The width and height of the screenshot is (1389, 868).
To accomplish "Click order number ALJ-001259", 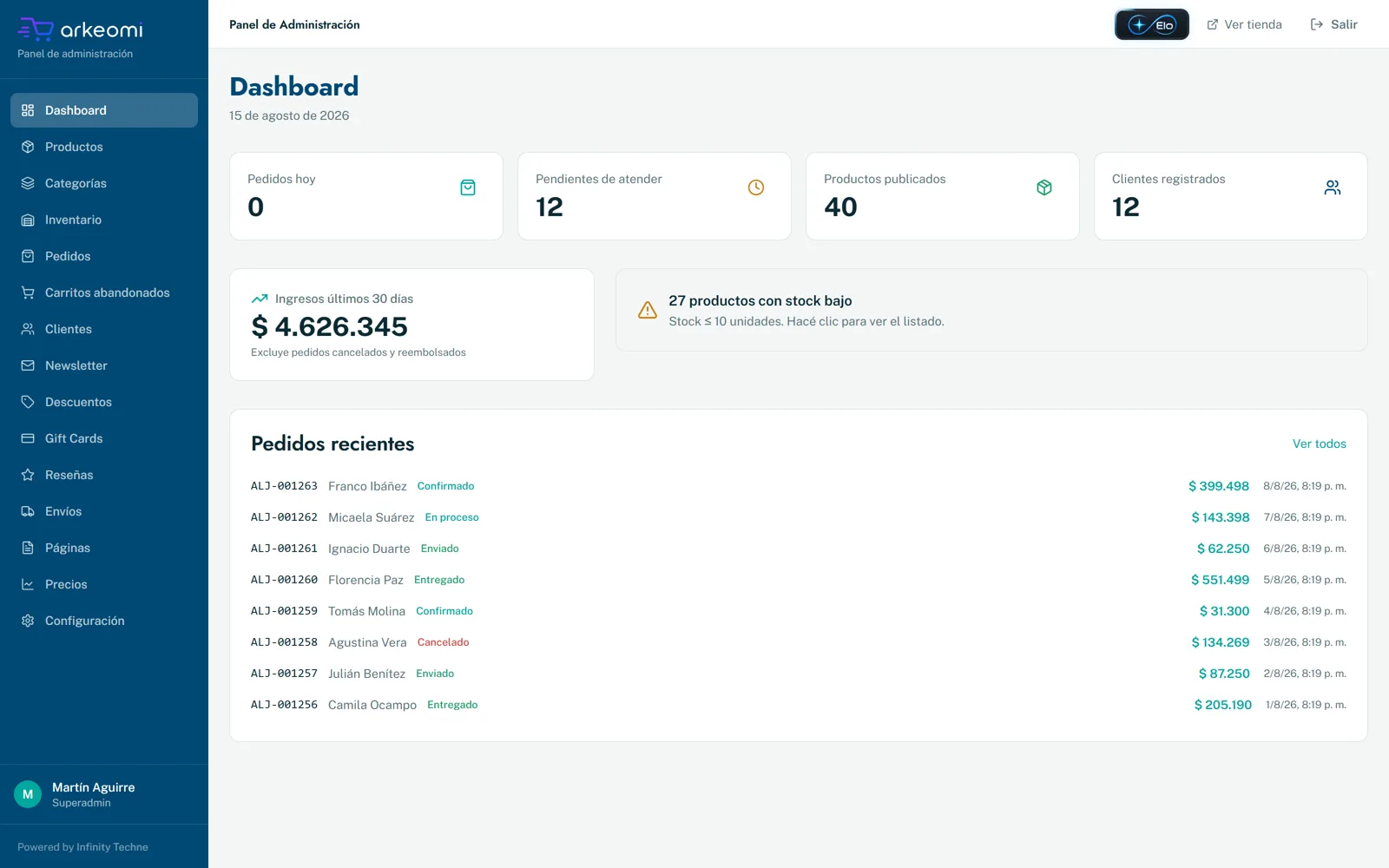I will tap(284, 611).
